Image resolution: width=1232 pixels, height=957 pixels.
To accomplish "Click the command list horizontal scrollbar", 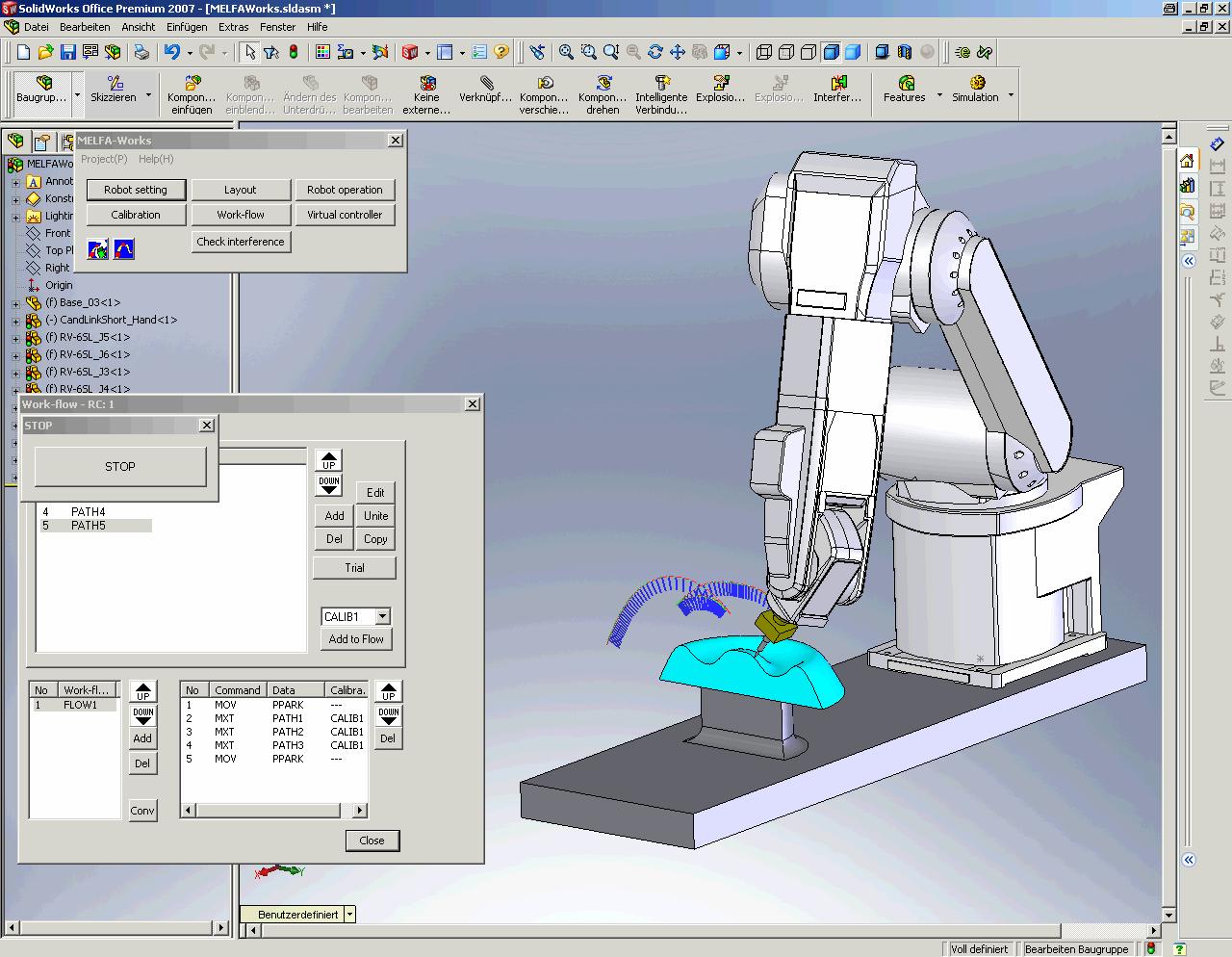I will tap(274, 811).
